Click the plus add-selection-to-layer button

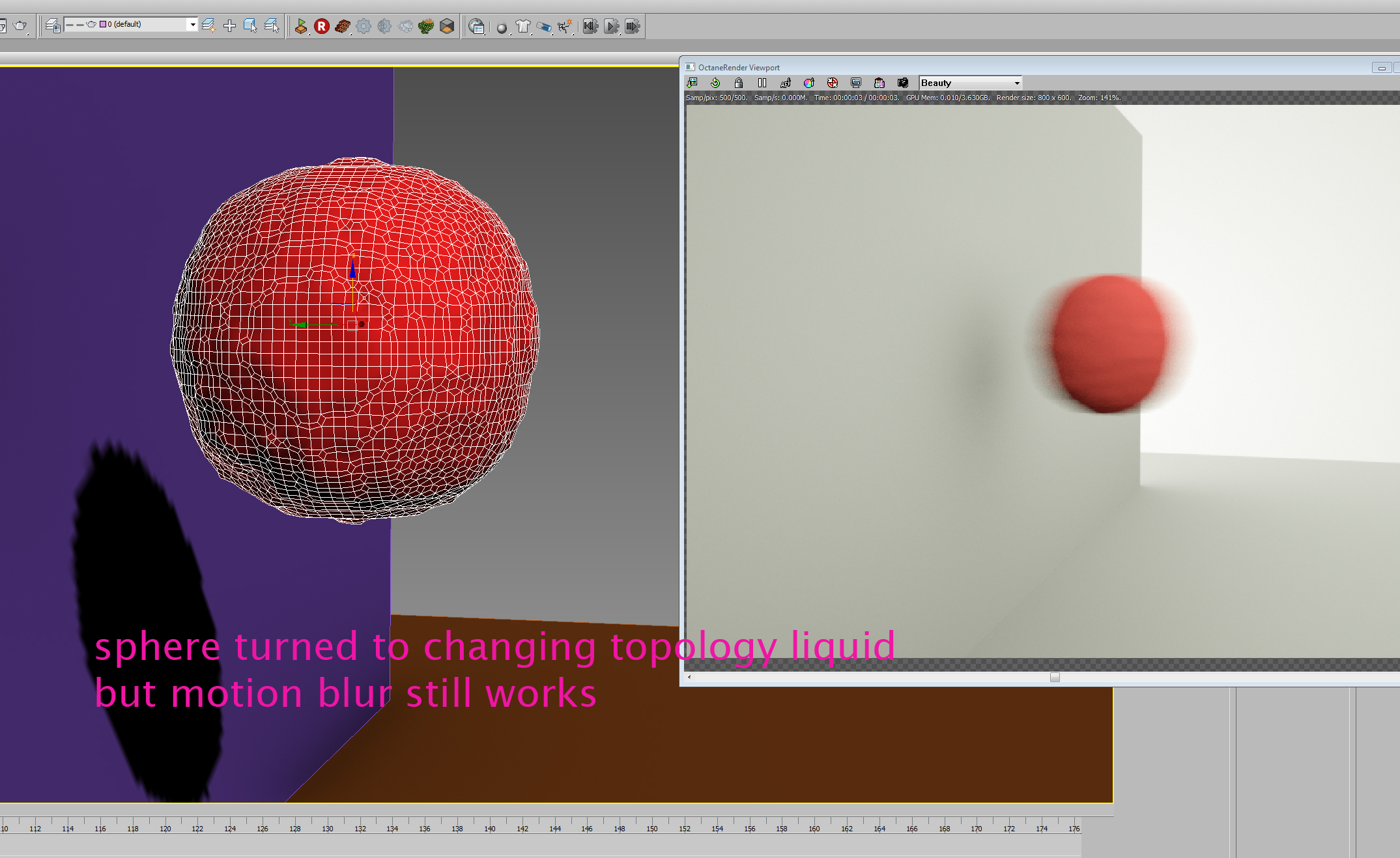[x=229, y=26]
